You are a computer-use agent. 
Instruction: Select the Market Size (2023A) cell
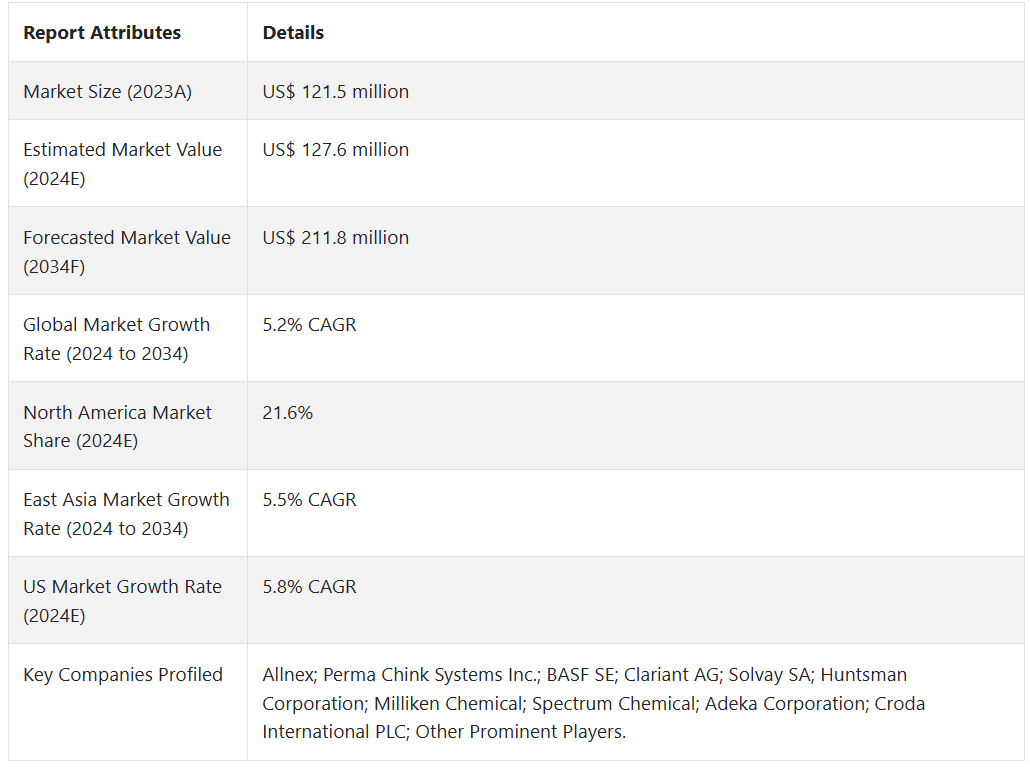[x=107, y=91]
